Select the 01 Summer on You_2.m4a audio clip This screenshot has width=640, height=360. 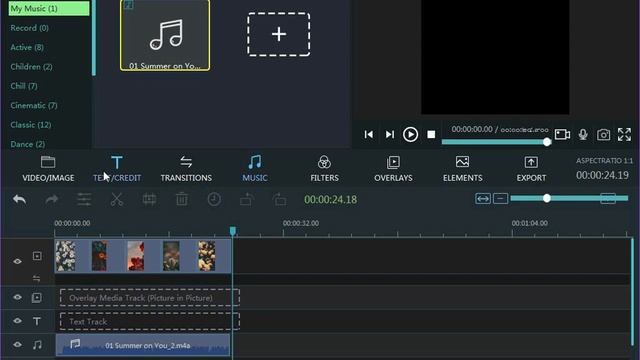[x=143, y=345]
